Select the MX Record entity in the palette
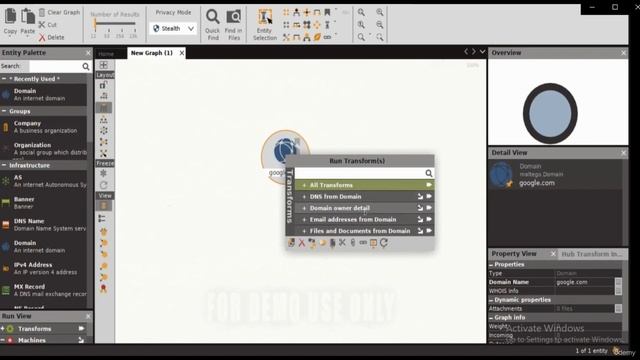The width and height of the screenshot is (640, 360). pyautogui.click(x=43, y=290)
